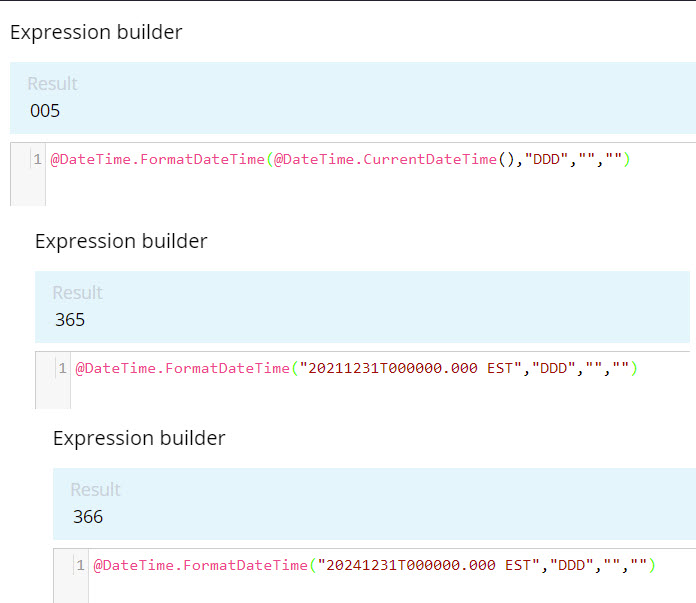The width and height of the screenshot is (696, 603).
Task: Click the Expression builder heading above result 366
Action: [x=139, y=438]
